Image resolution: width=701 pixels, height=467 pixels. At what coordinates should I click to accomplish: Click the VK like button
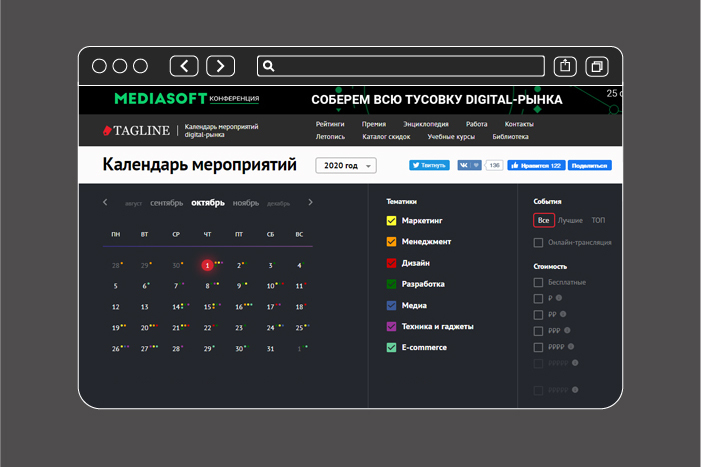(x=469, y=165)
